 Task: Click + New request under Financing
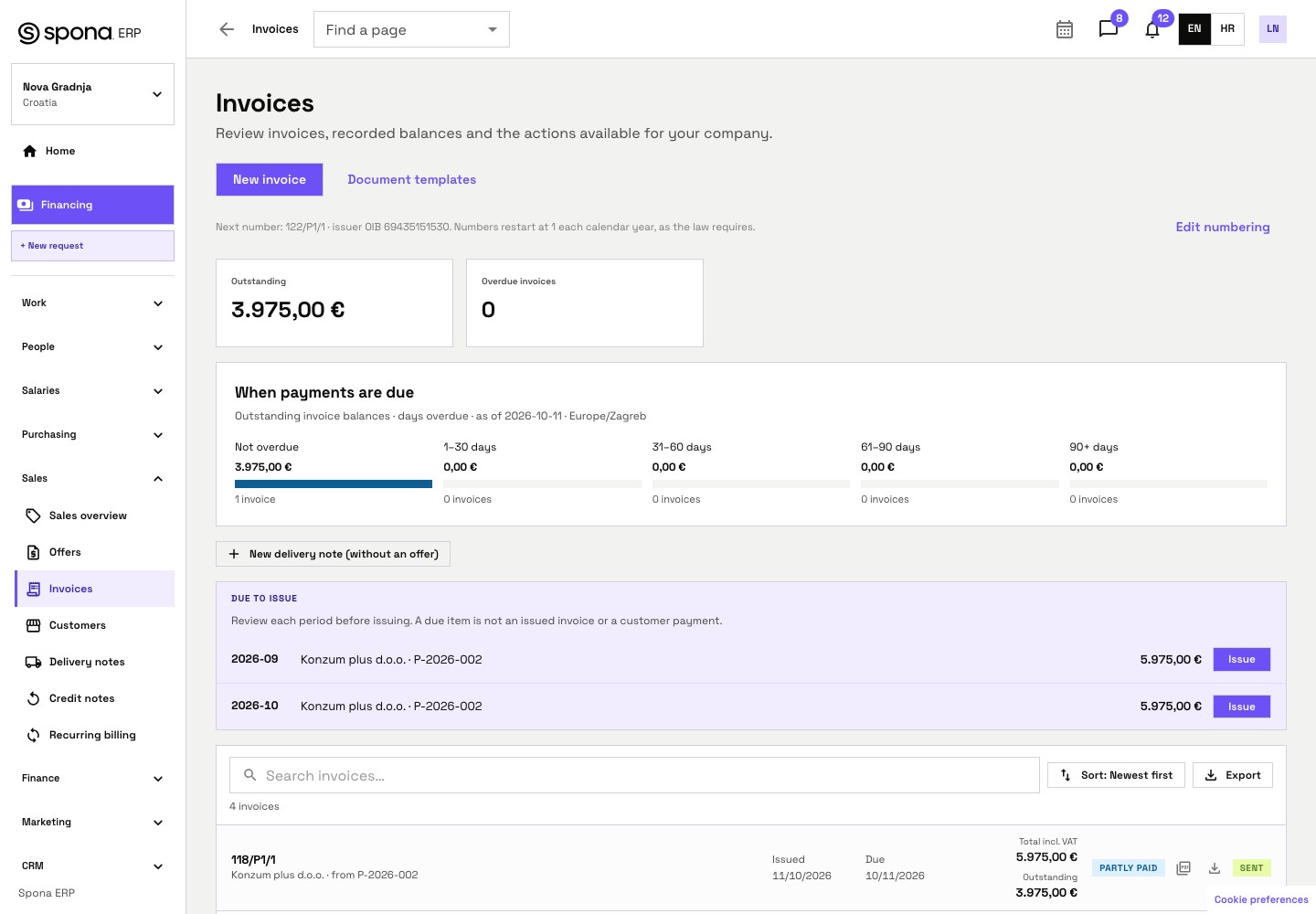pos(92,246)
